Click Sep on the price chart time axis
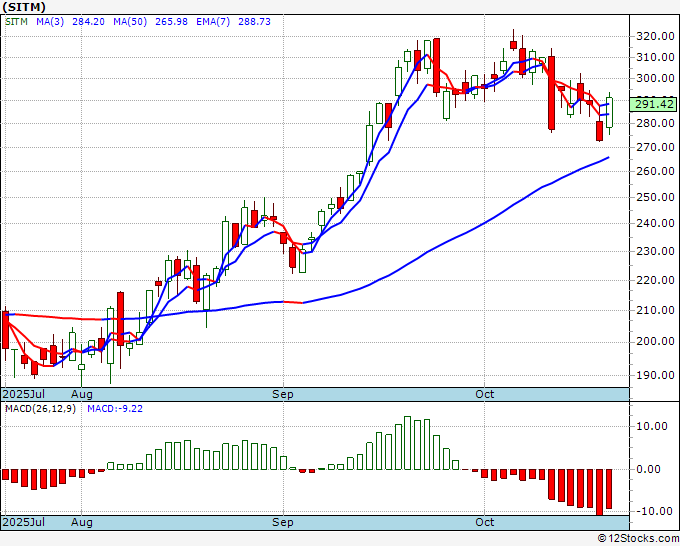 (283, 394)
